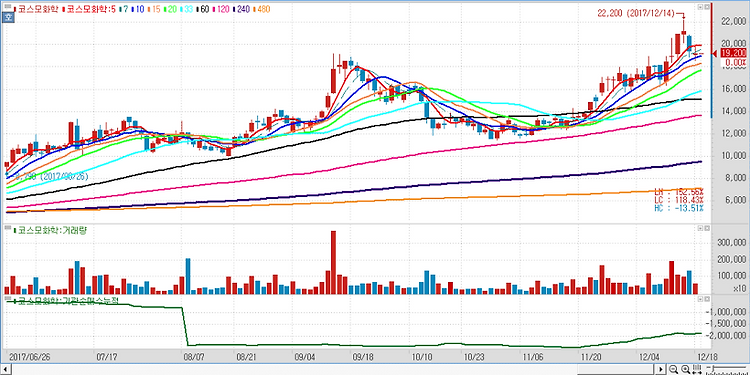Maximize the net-buy panel using second corner box
This screenshot has width=750, height=375.
pos(706,298)
